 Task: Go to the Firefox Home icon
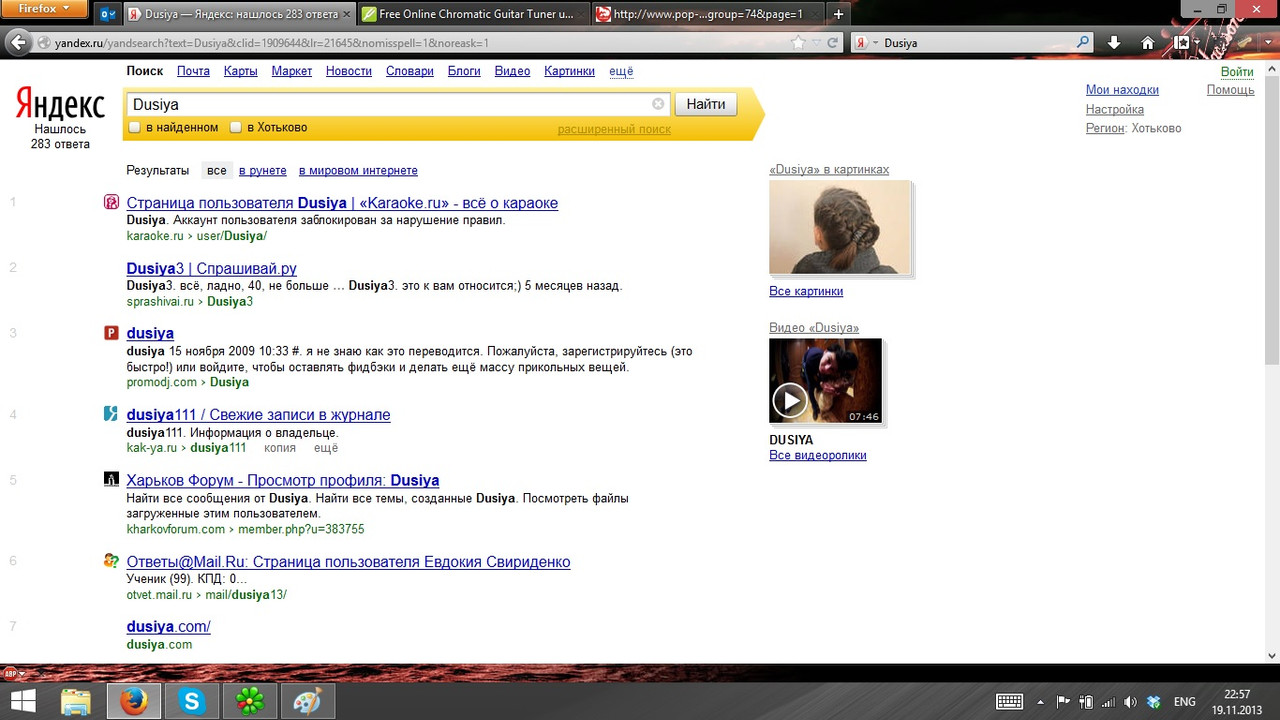point(1148,43)
